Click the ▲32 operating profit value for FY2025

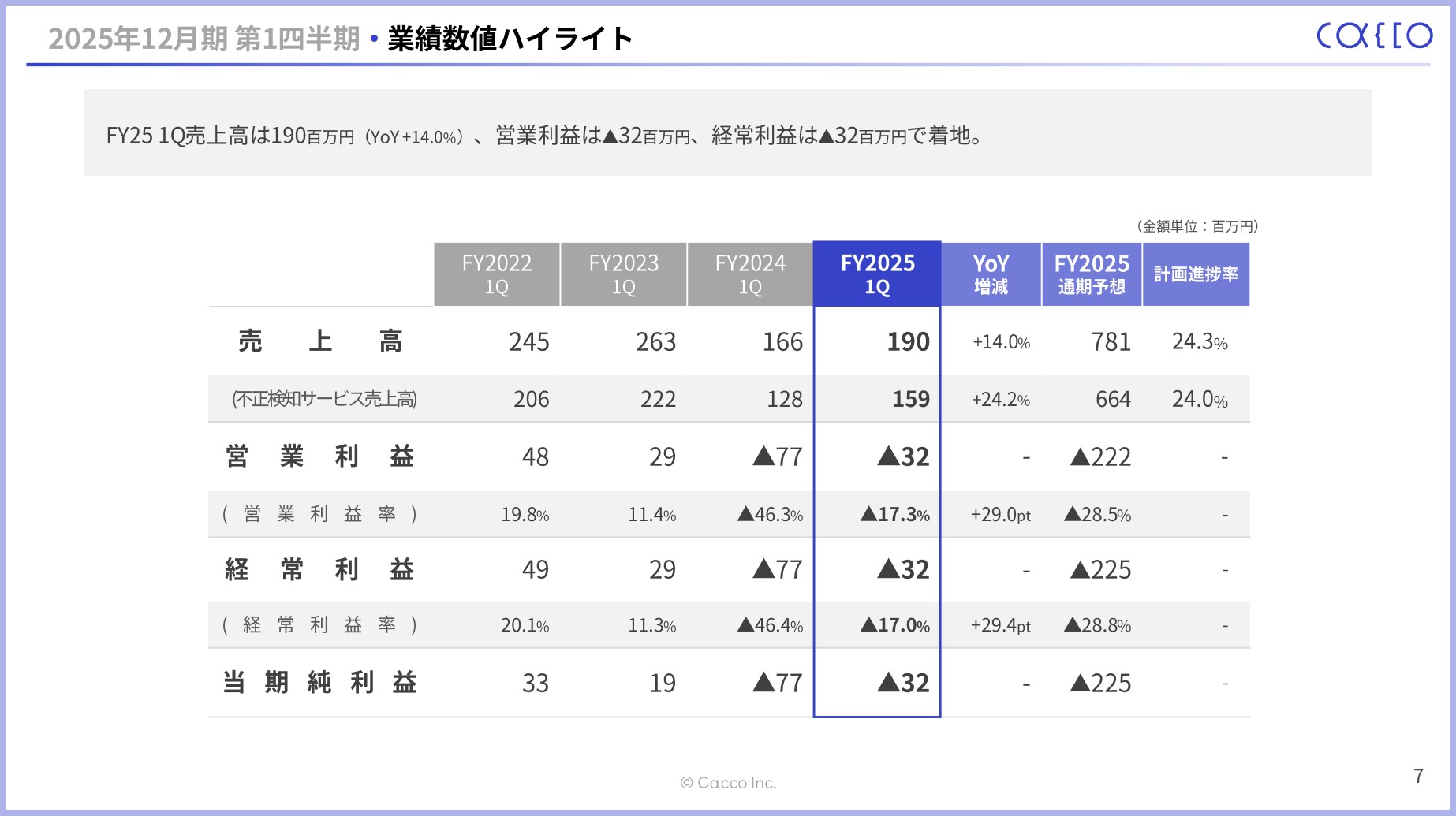pyautogui.click(x=902, y=456)
